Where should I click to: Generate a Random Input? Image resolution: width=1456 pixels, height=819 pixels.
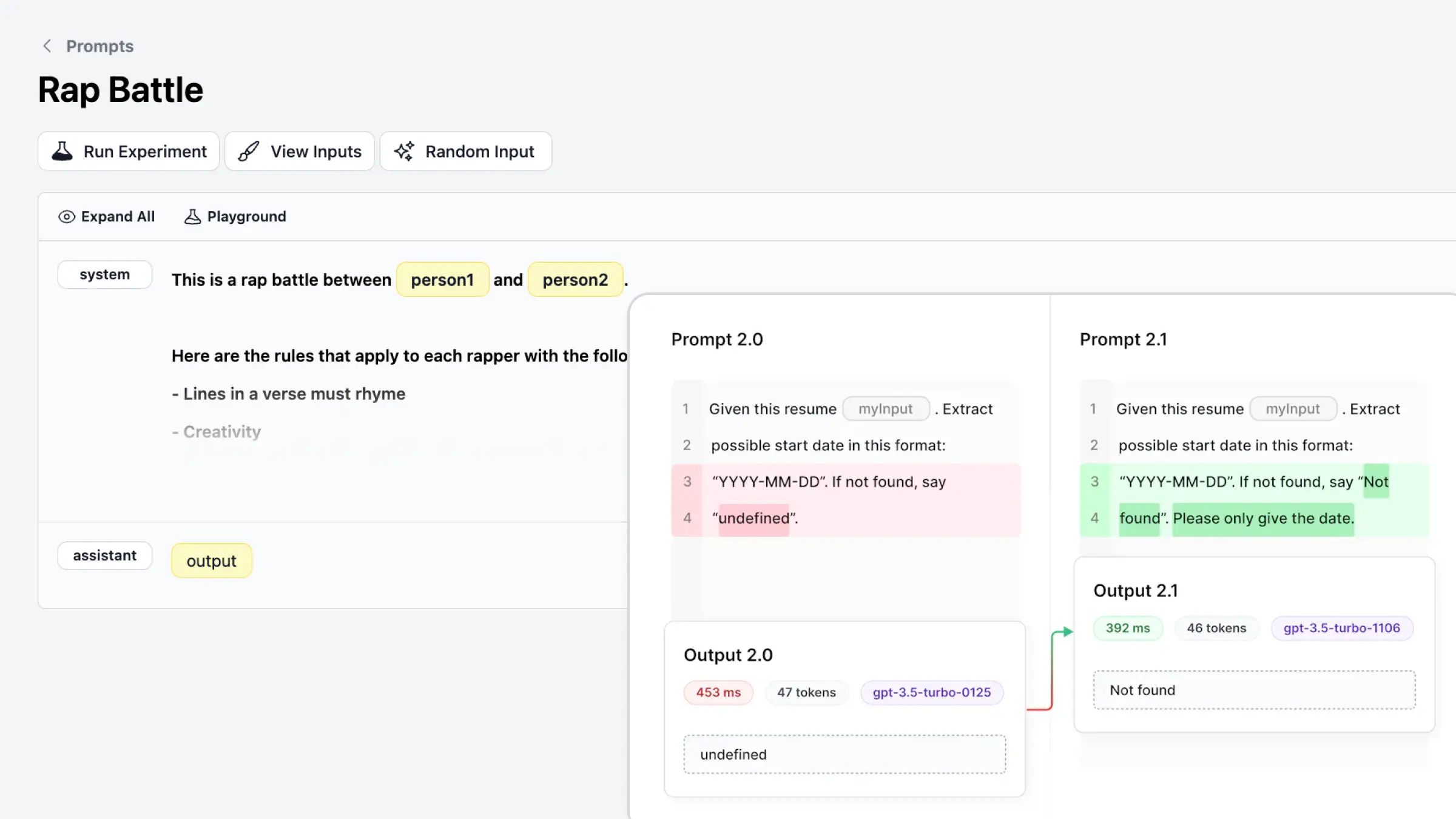tap(466, 151)
